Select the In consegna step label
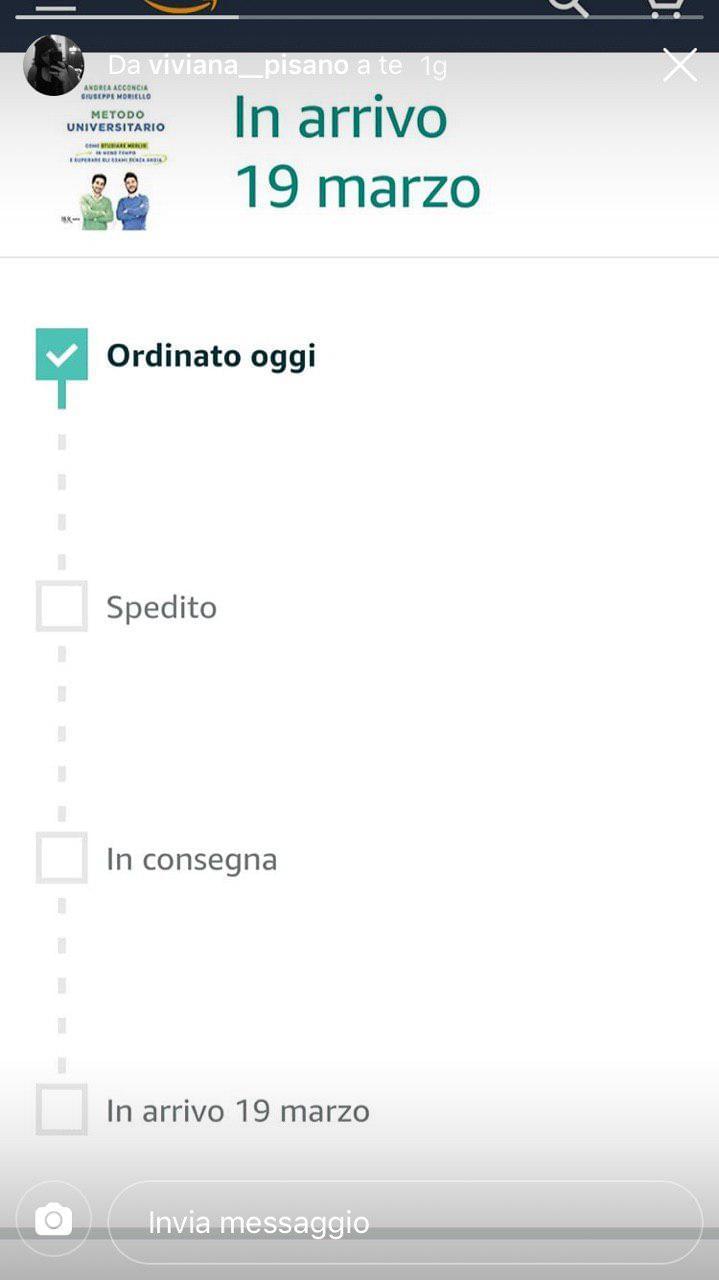719x1280 pixels. tap(192, 860)
